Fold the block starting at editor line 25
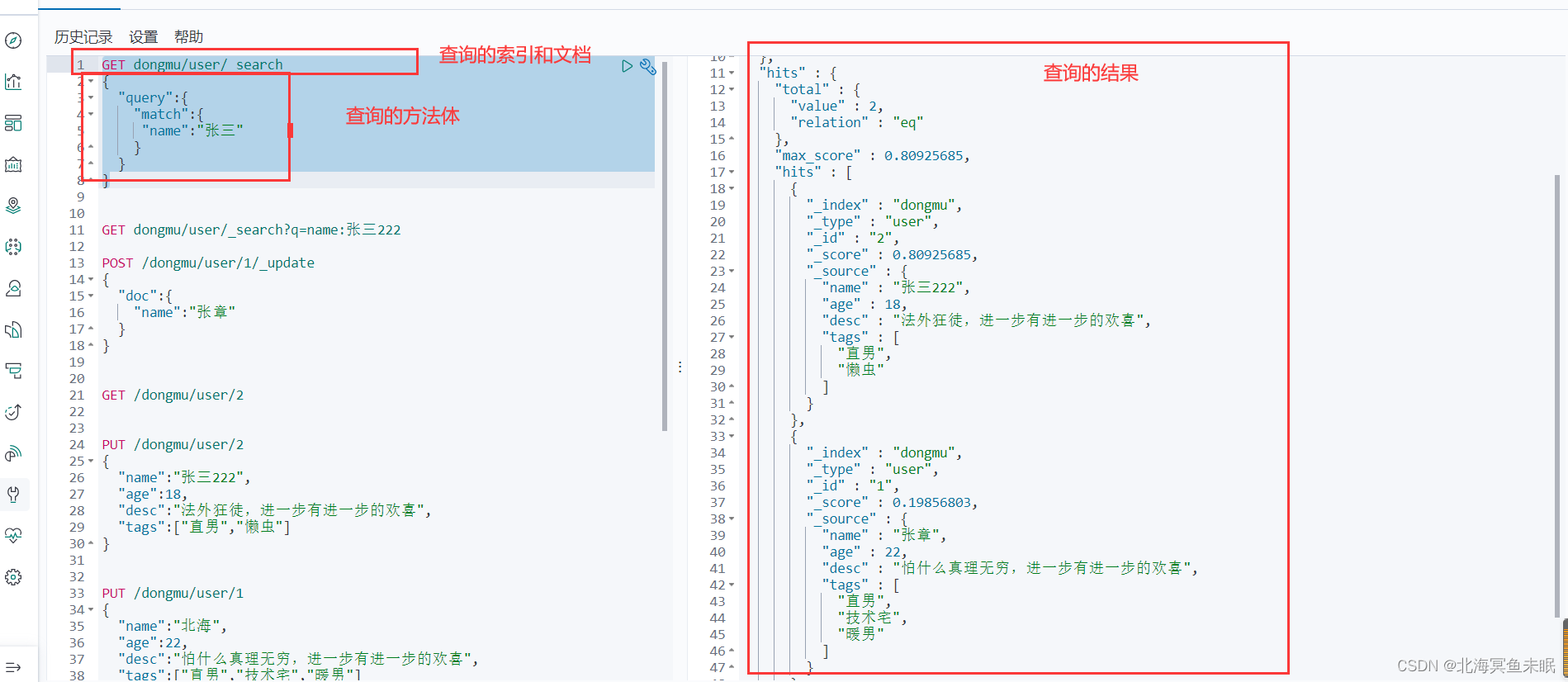This screenshot has height=682, width=1568. [91, 461]
